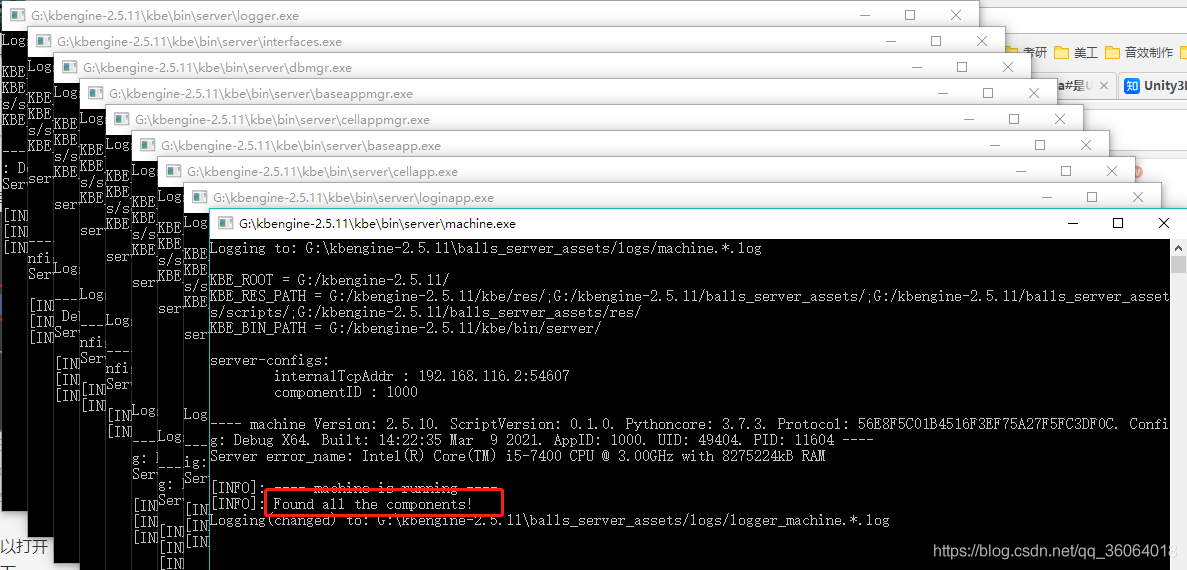
Task: Maximize the baseappmgr.exe window
Action: coord(988,93)
